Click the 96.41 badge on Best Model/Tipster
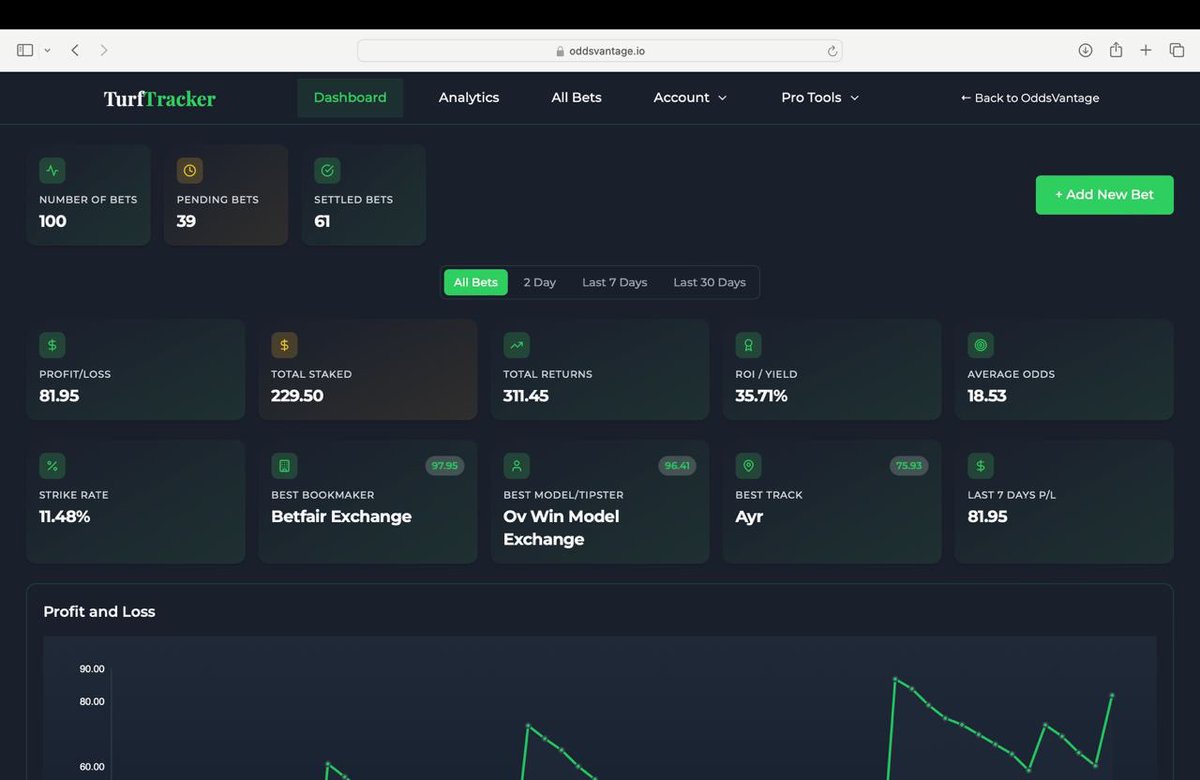Image resolution: width=1200 pixels, height=780 pixels. (x=677, y=466)
